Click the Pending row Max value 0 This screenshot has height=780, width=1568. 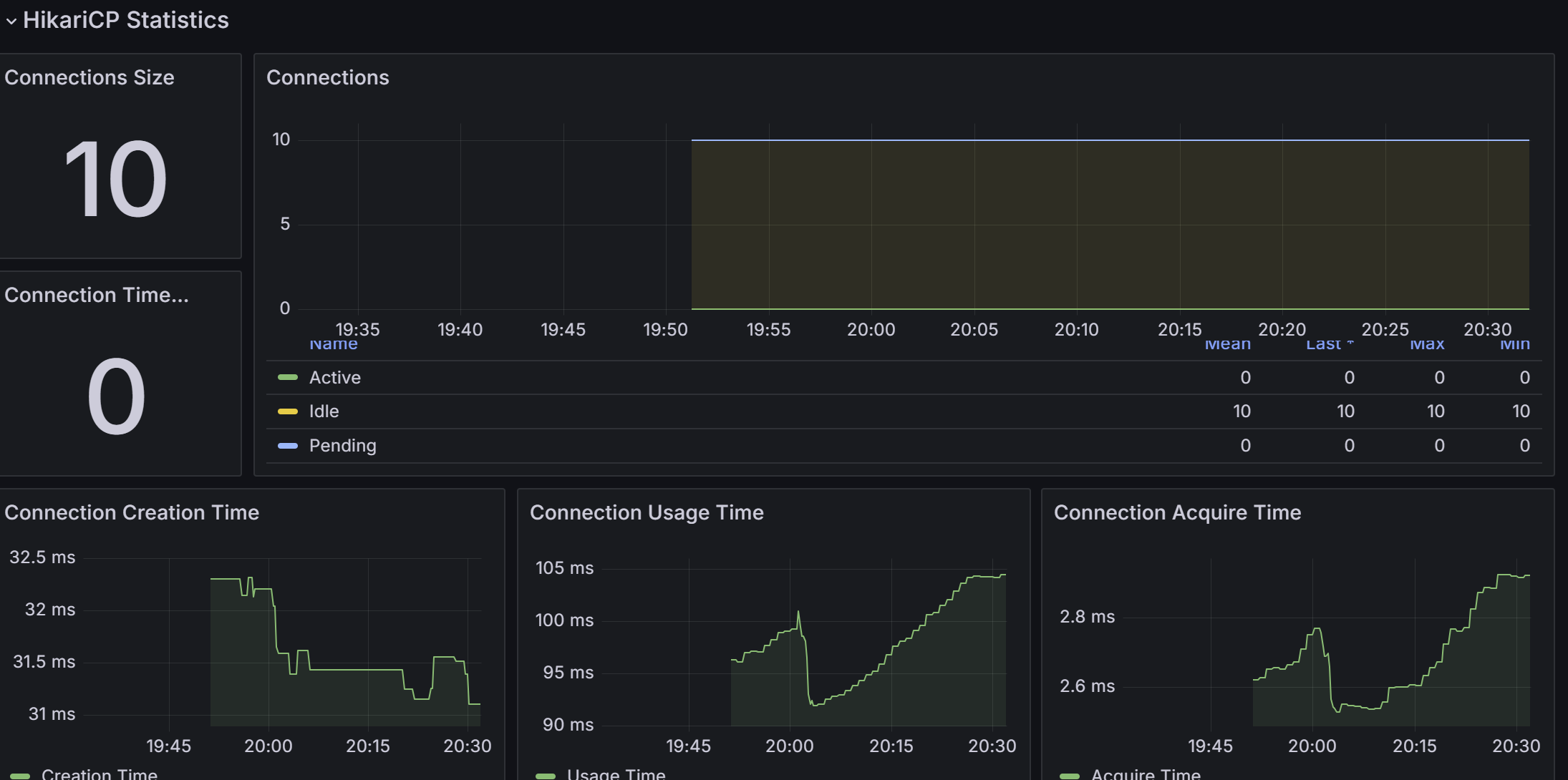1439,445
